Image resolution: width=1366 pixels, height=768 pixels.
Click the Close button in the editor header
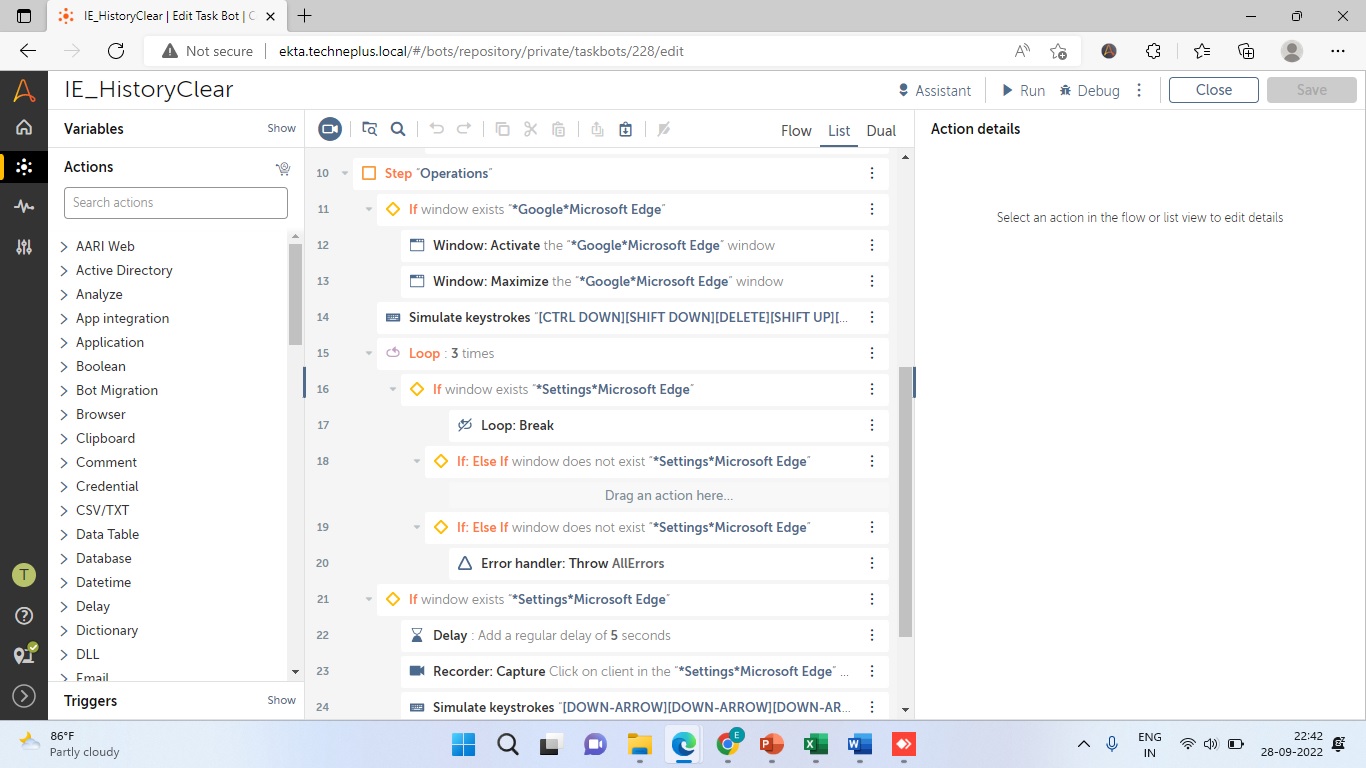[1213, 90]
